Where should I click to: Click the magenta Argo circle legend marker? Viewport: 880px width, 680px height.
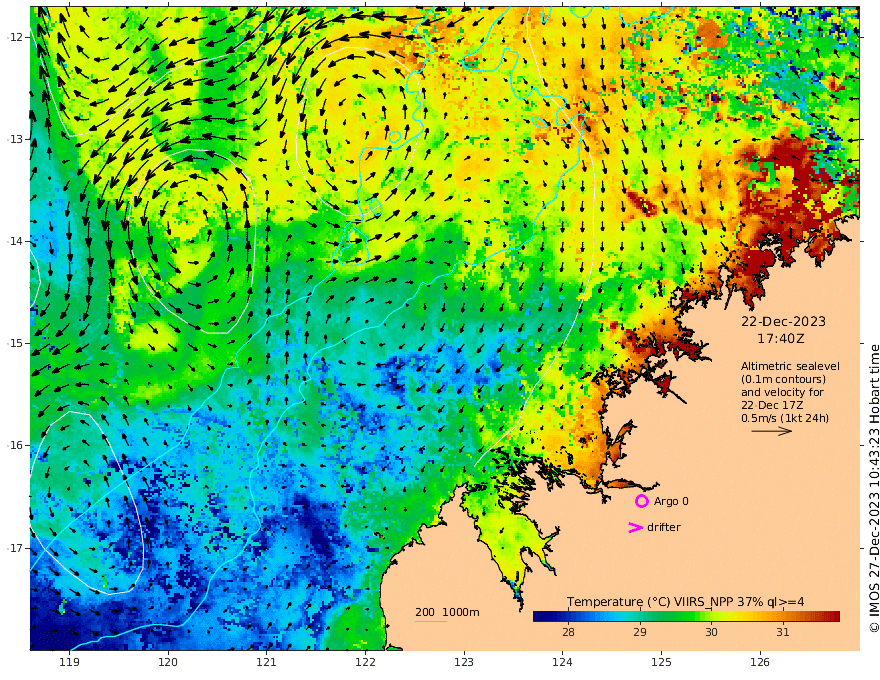(x=641, y=501)
